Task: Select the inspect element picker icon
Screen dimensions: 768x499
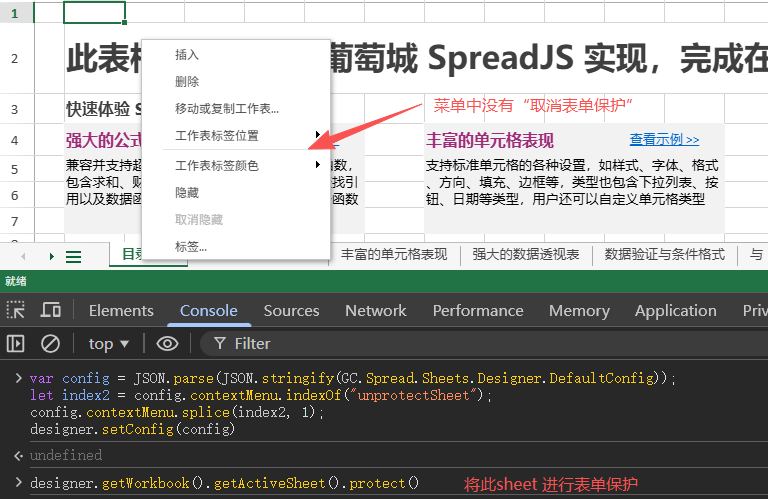Action: coord(16,310)
